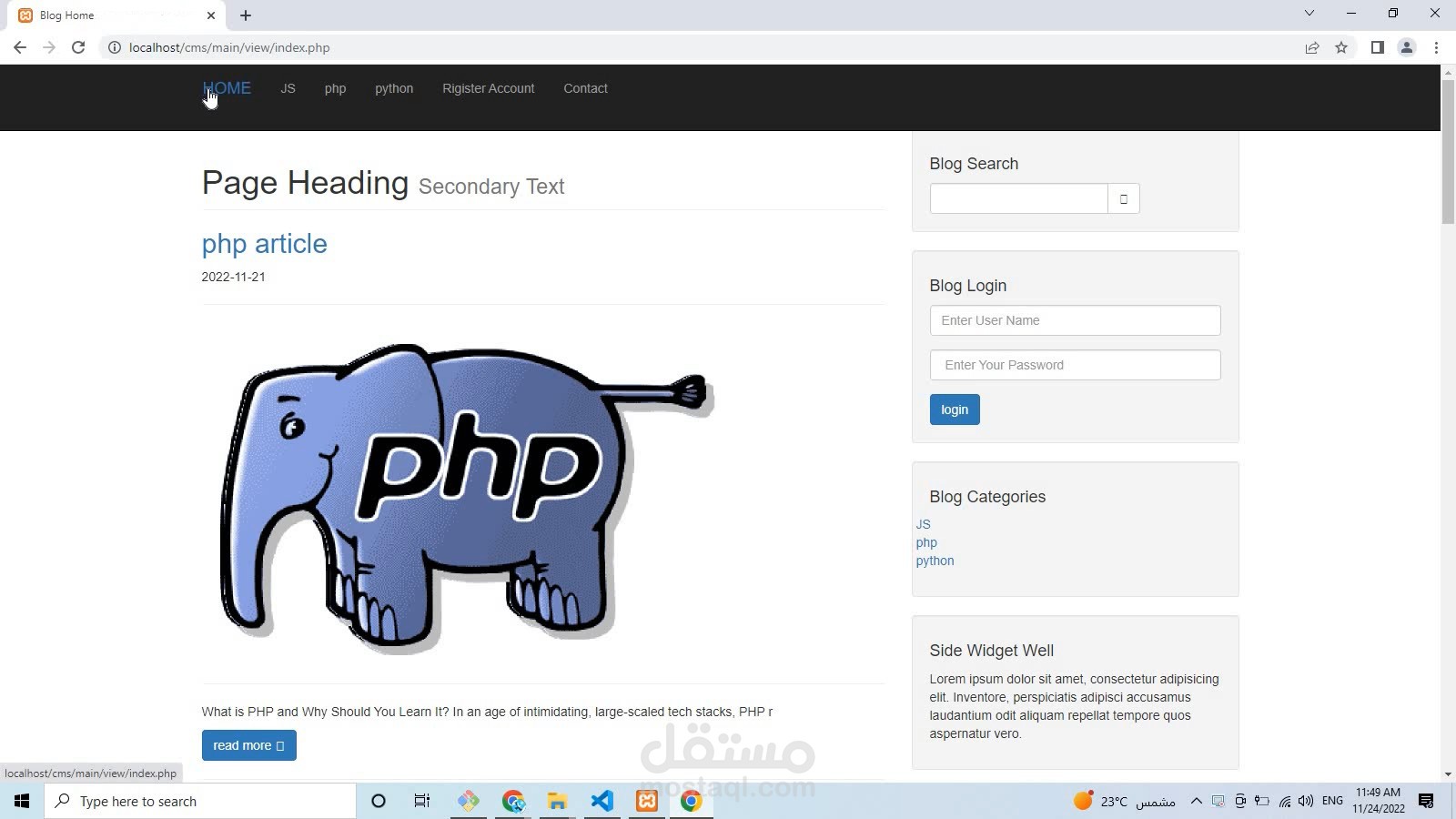Switch ENG input language indicator
Viewport: 1456px width, 819px height.
(x=1332, y=801)
